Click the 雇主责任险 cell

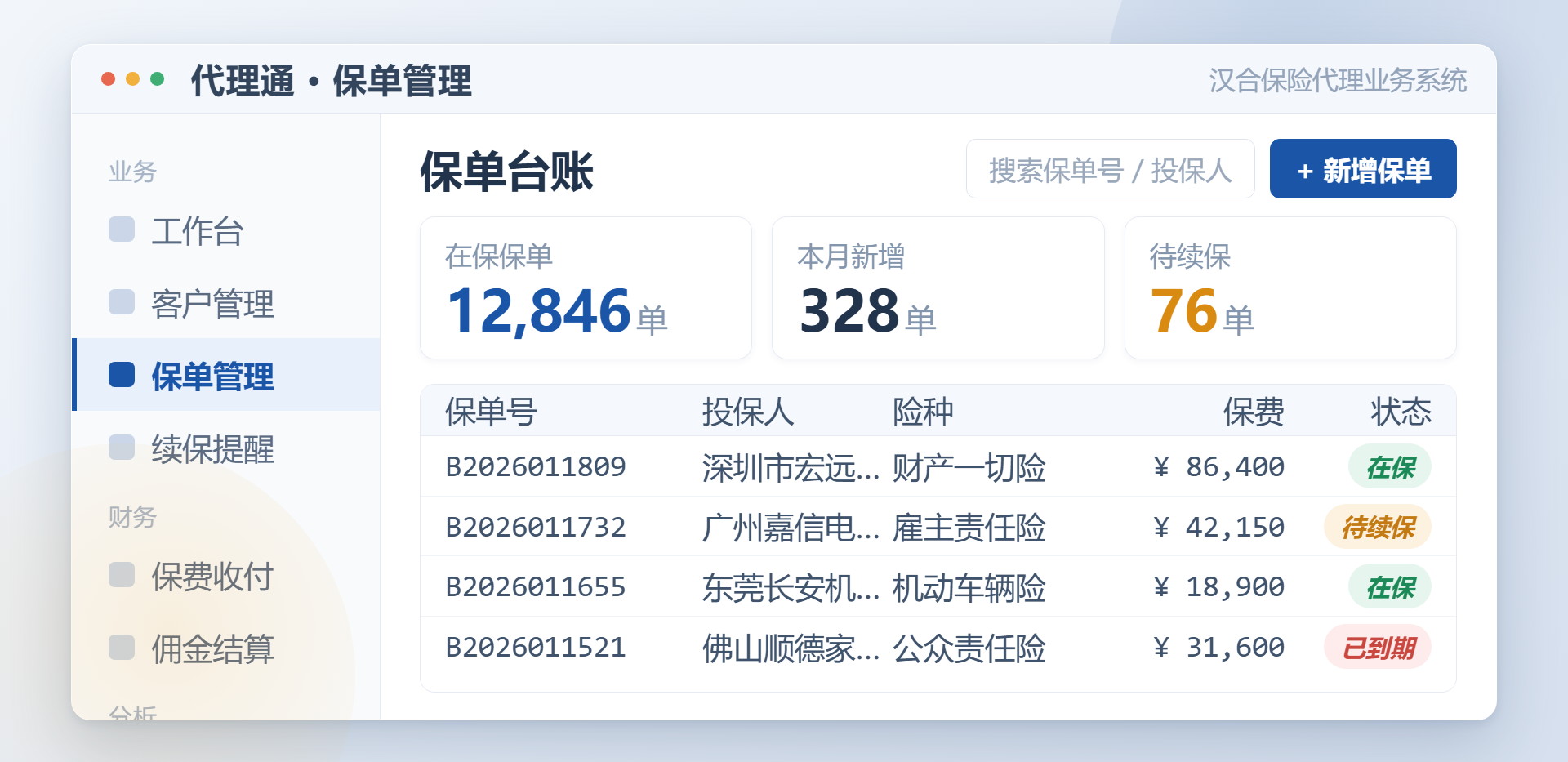pyautogui.click(x=969, y=528)
